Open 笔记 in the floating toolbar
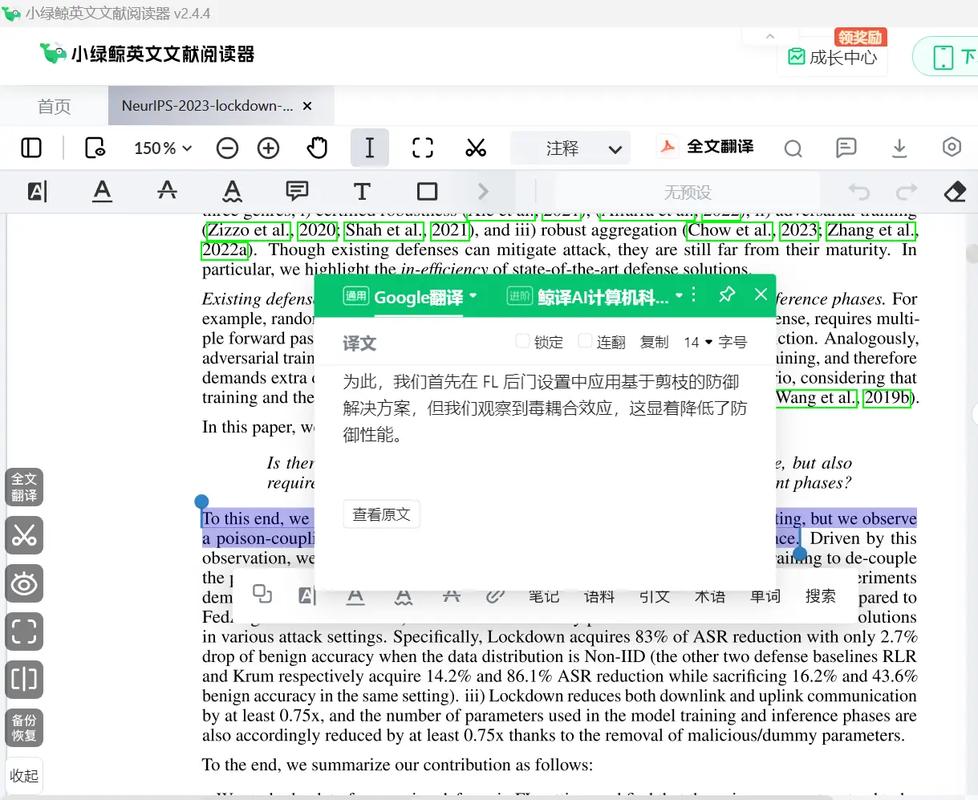The height and width of the screenshot is (800, 978). click(x=543, y=597)
